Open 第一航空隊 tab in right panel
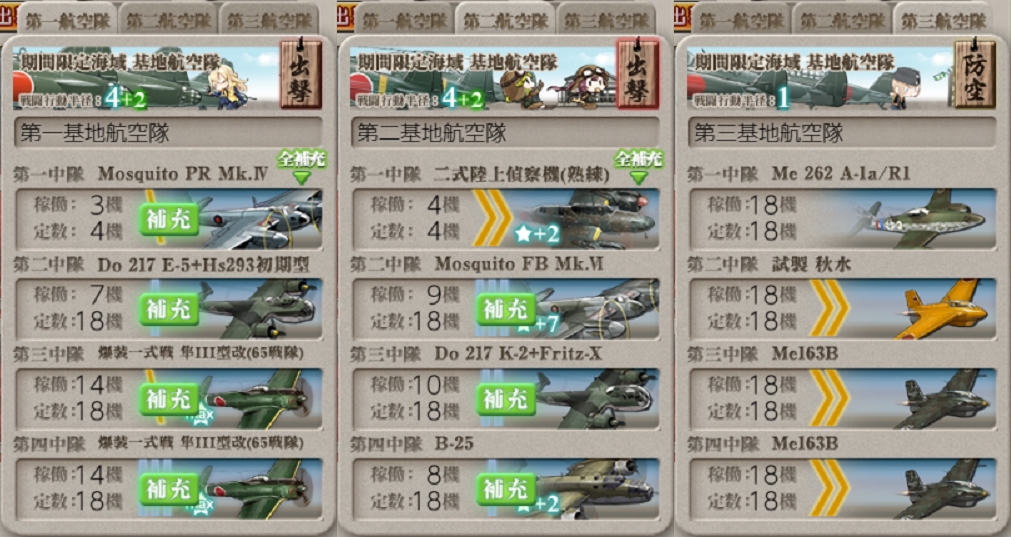Image resolution: width=1011 pixels, height=537 pixels. [x=741, y=20]
